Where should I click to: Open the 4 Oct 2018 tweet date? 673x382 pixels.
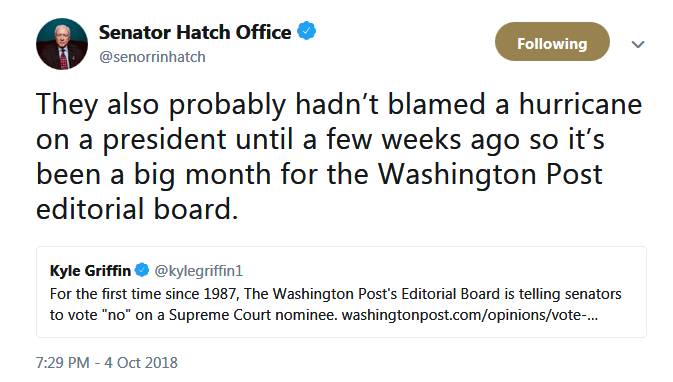tap(141, 363)
